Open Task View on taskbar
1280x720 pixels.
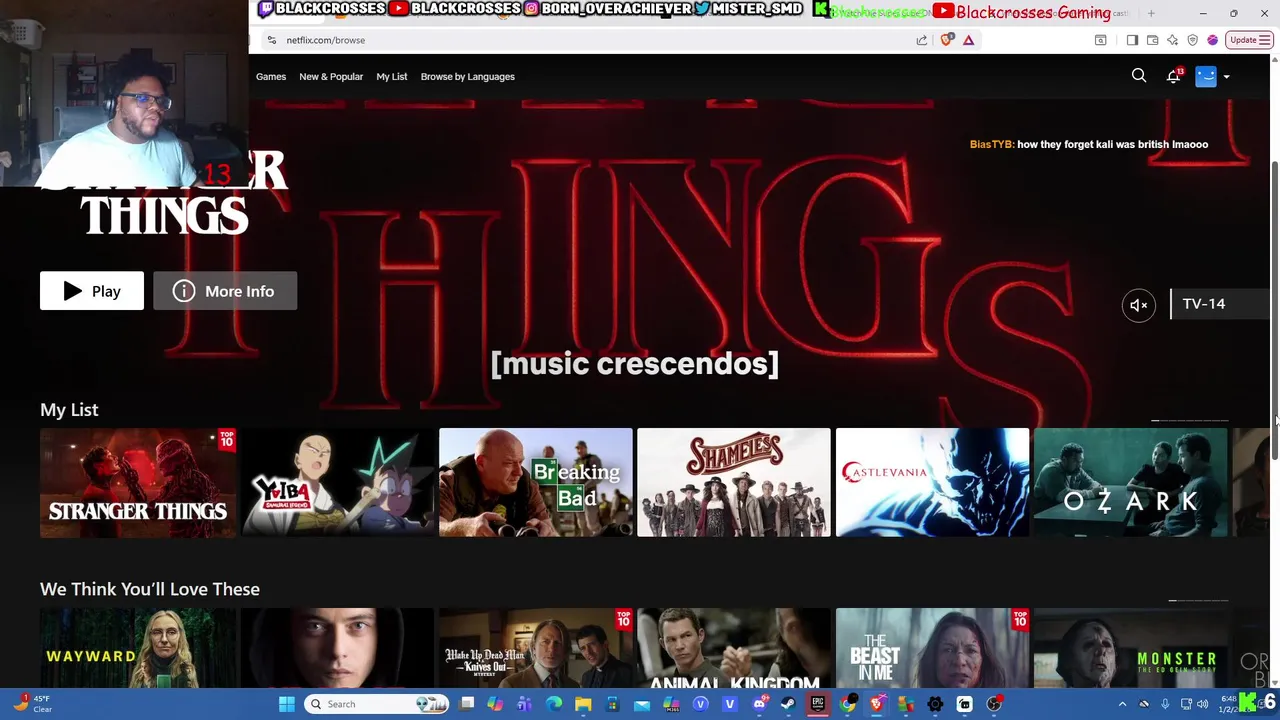(x=466, y=704)
